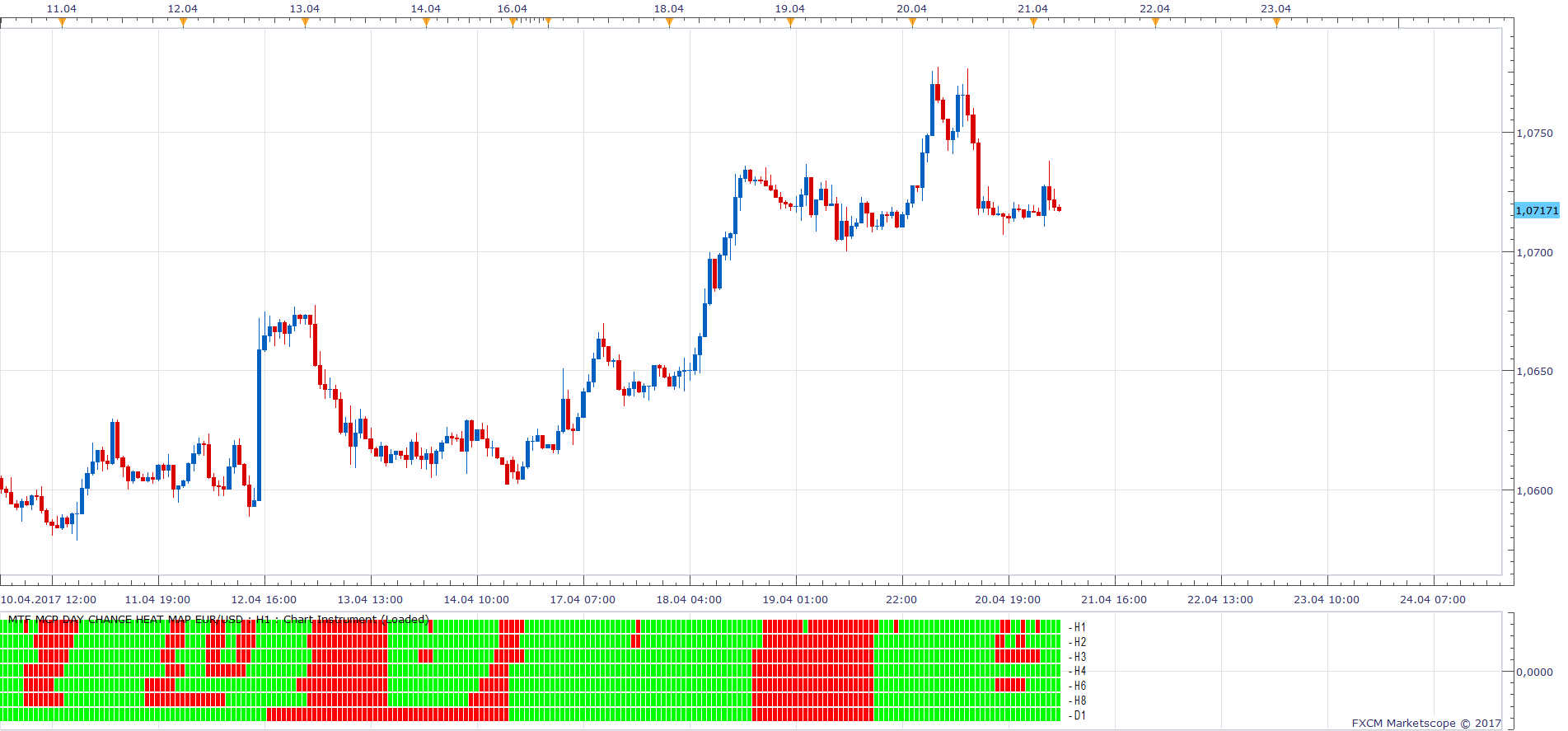Select the H6 heat map row label

coord(1079,686)
